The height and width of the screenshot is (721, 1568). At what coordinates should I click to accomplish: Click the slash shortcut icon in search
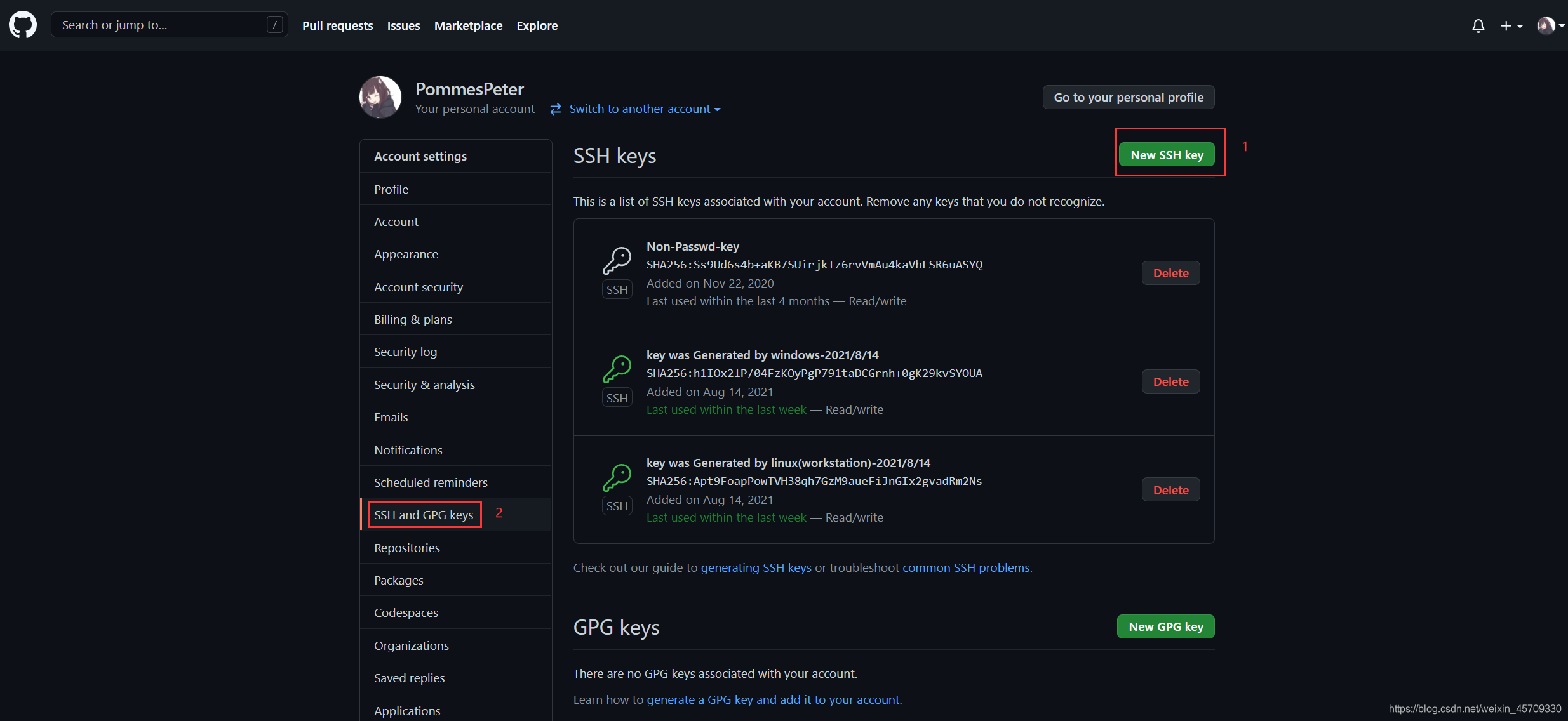(274, 25)
